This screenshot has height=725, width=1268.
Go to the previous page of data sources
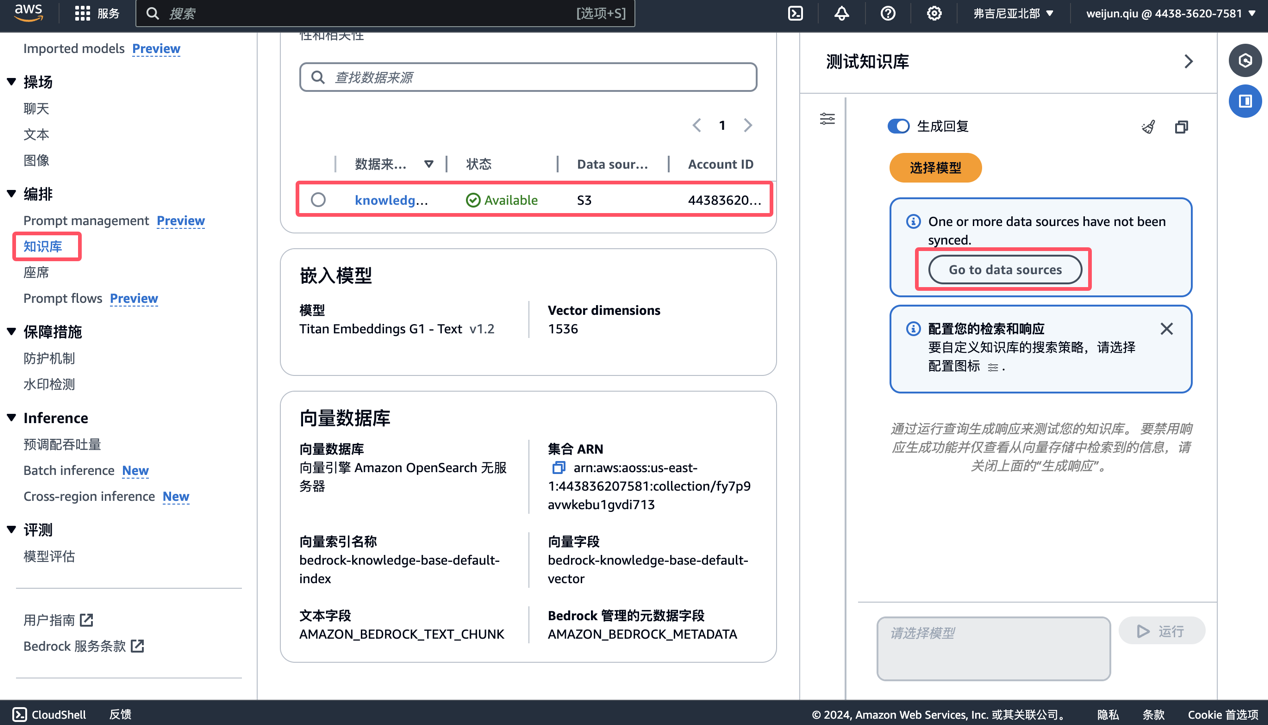coord(697,125)
